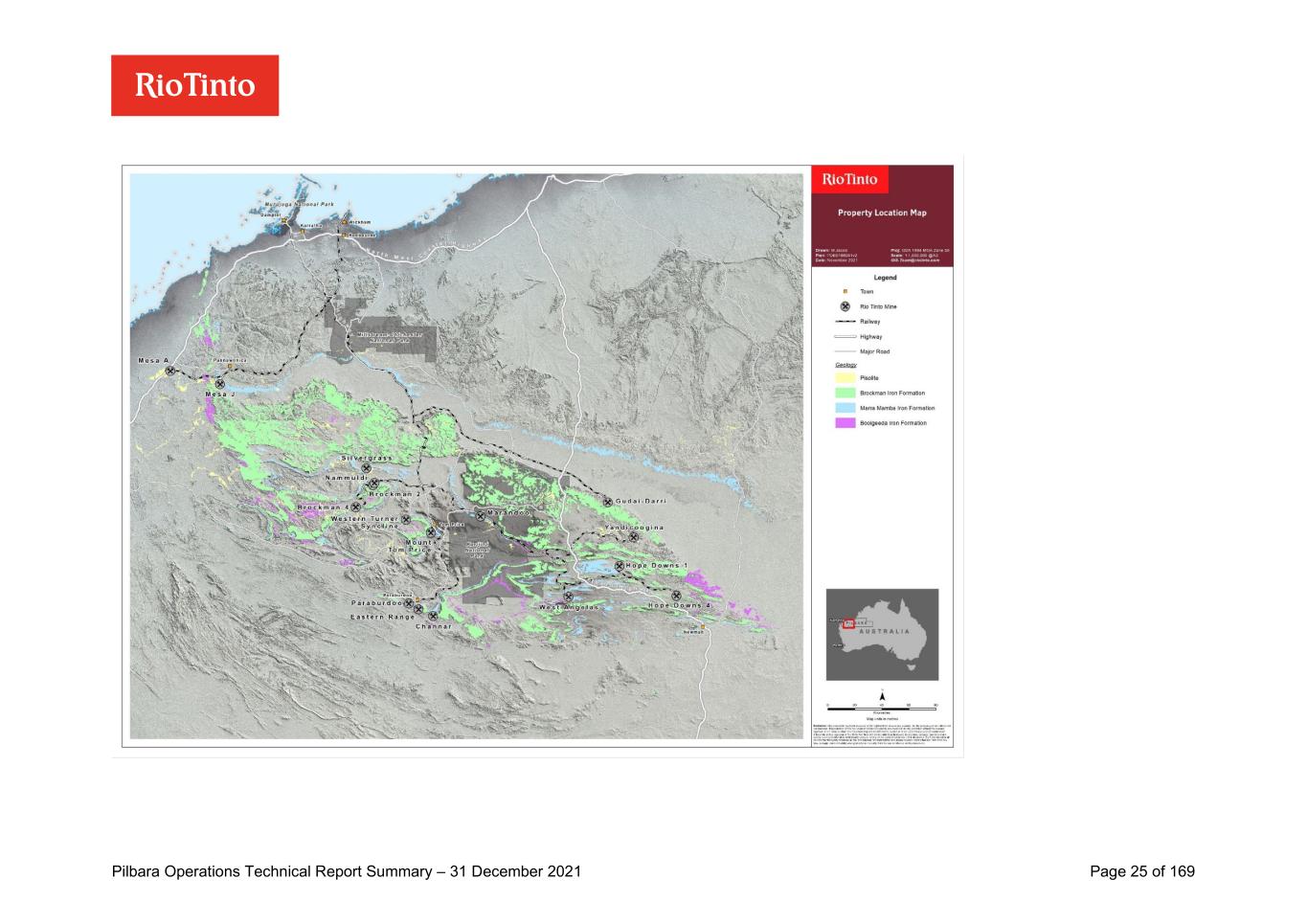Select the green Brockman Iron Formation swatch
1307x924 pixels.
pos(845,393)
